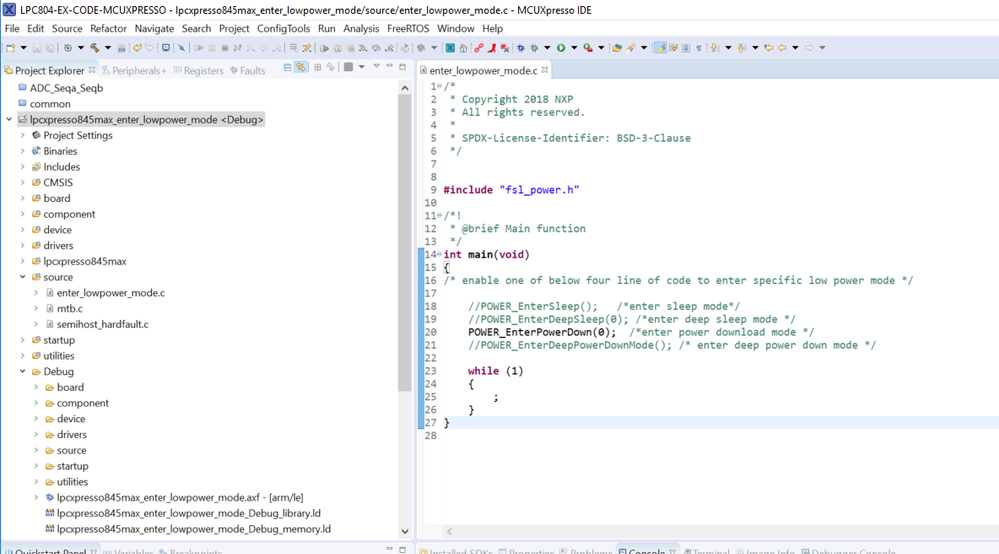This screenshot has height=554, width=999.
Task: Click the home icon next to X icon
Action: (463, 48)
